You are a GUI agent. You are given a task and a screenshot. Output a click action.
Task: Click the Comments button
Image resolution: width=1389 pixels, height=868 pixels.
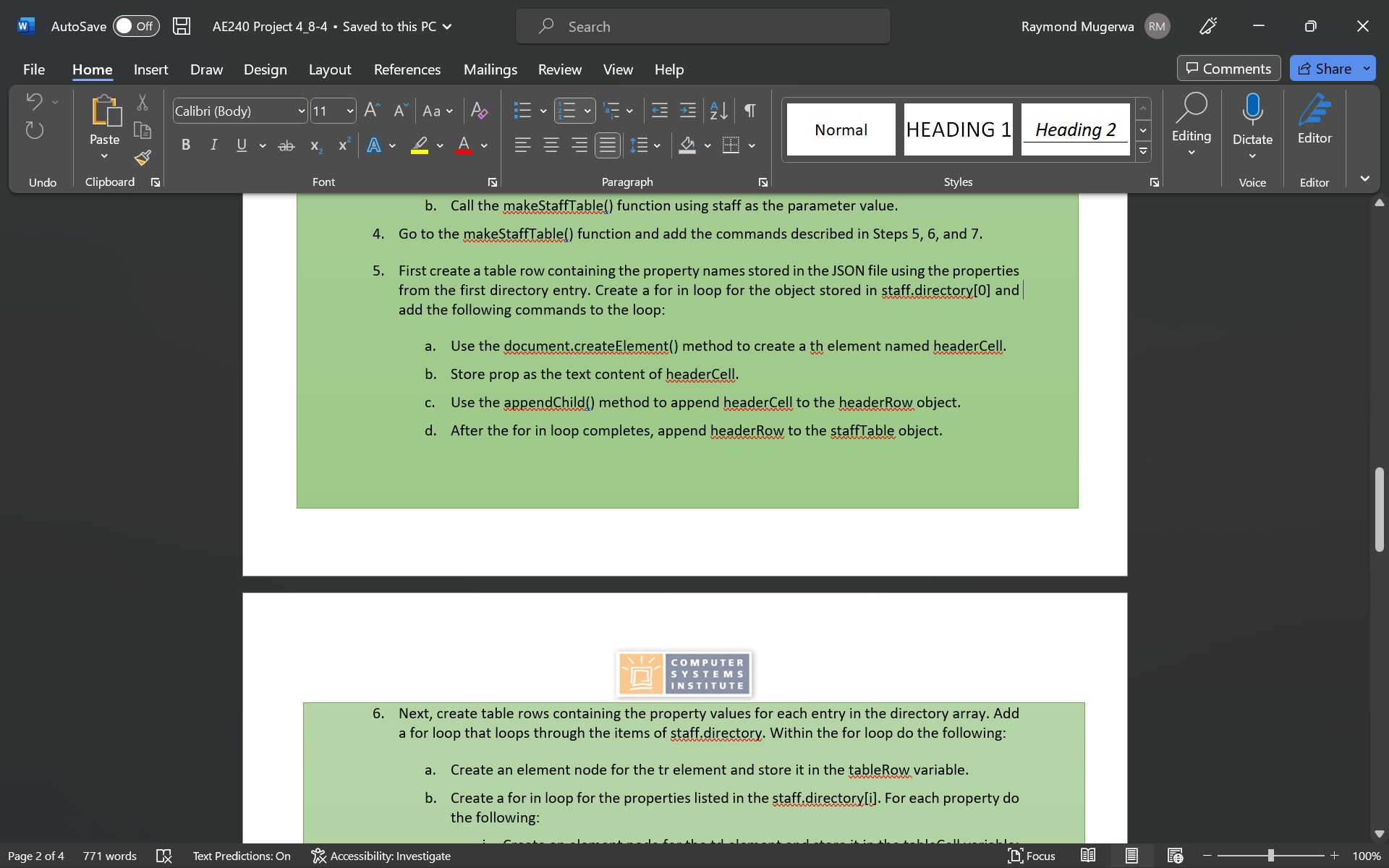(1228, 68)
